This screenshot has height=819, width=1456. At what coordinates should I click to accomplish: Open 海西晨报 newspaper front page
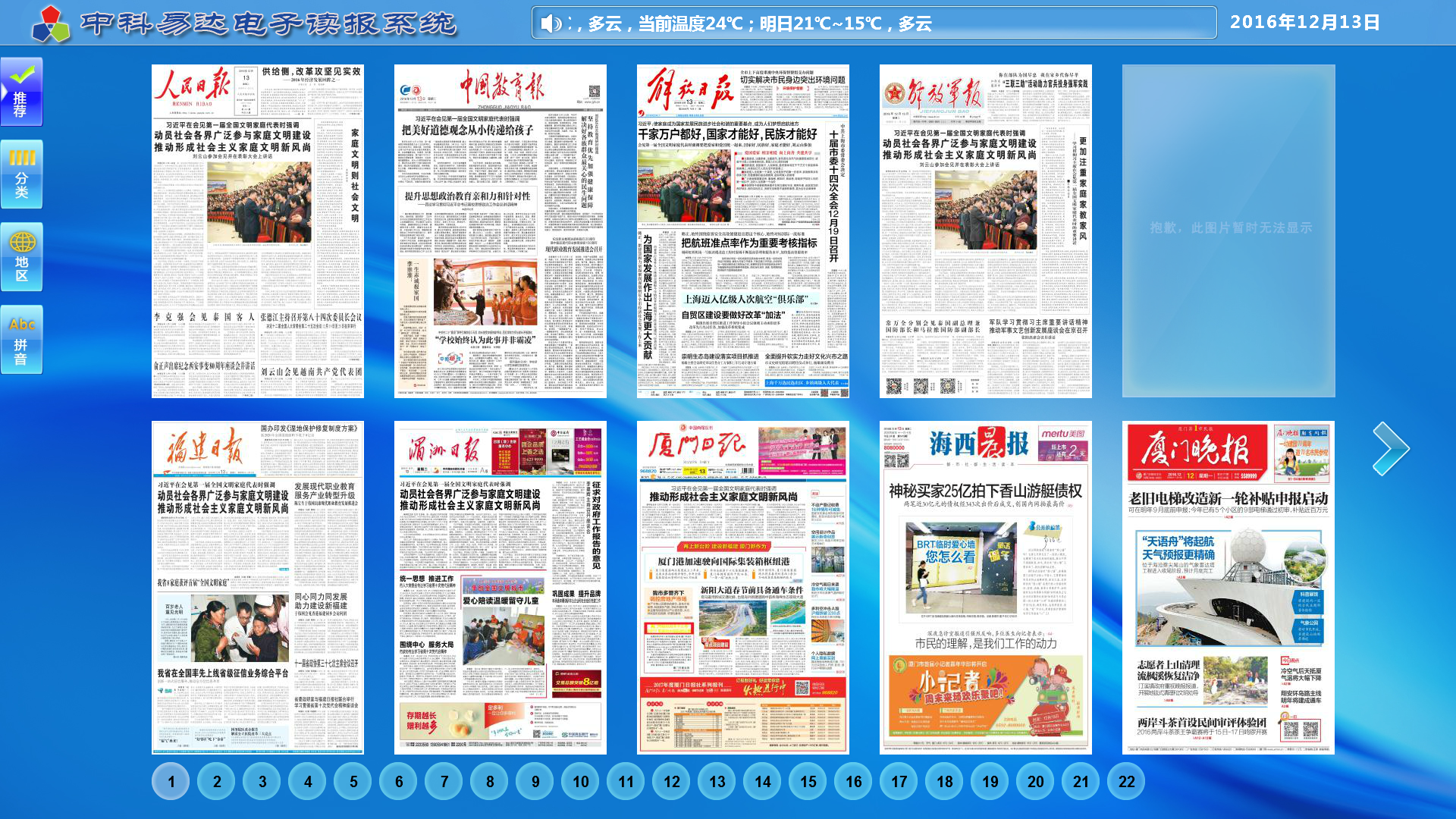point(986,588)
